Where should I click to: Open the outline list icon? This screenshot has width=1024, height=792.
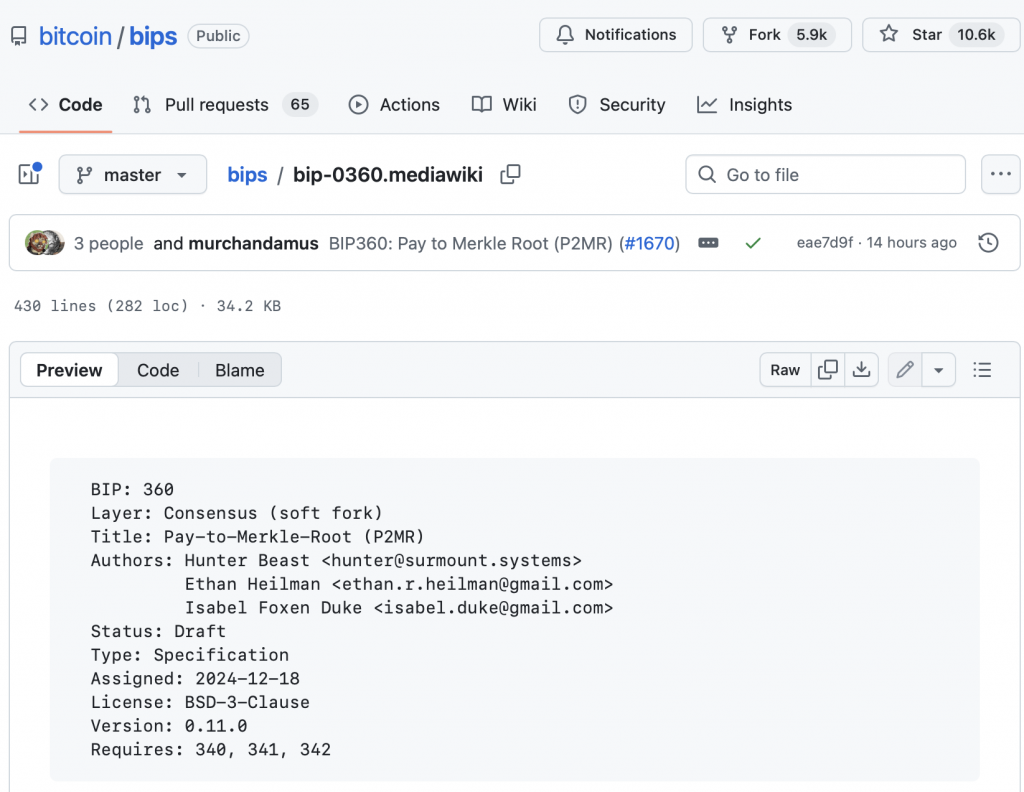tap(982, 370)
